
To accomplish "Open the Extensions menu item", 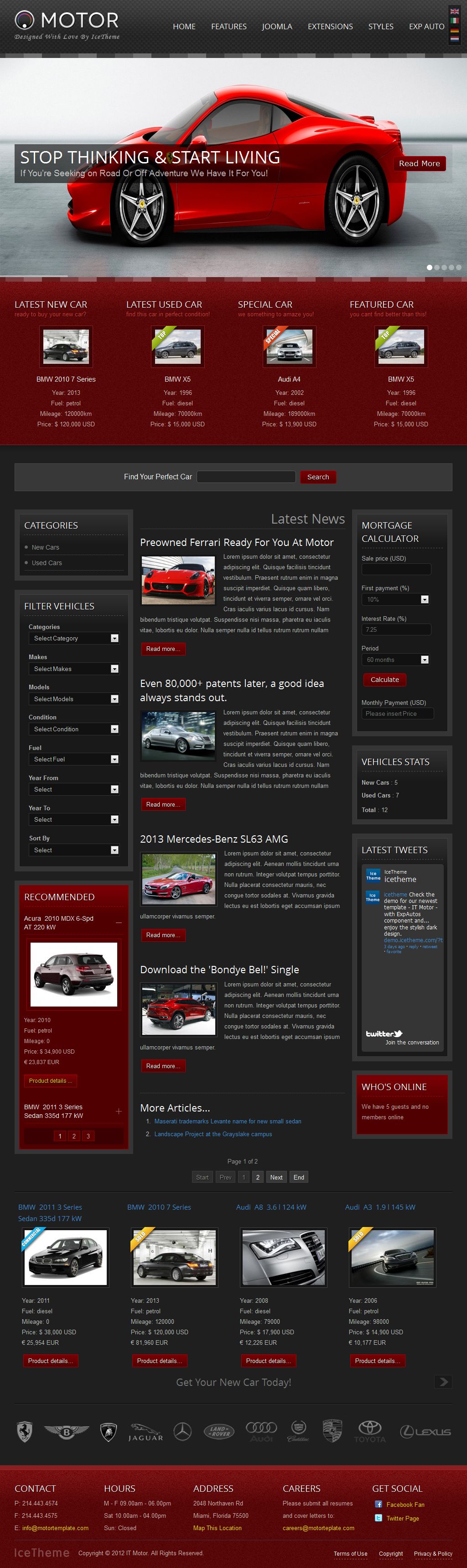I will point(330,27).
